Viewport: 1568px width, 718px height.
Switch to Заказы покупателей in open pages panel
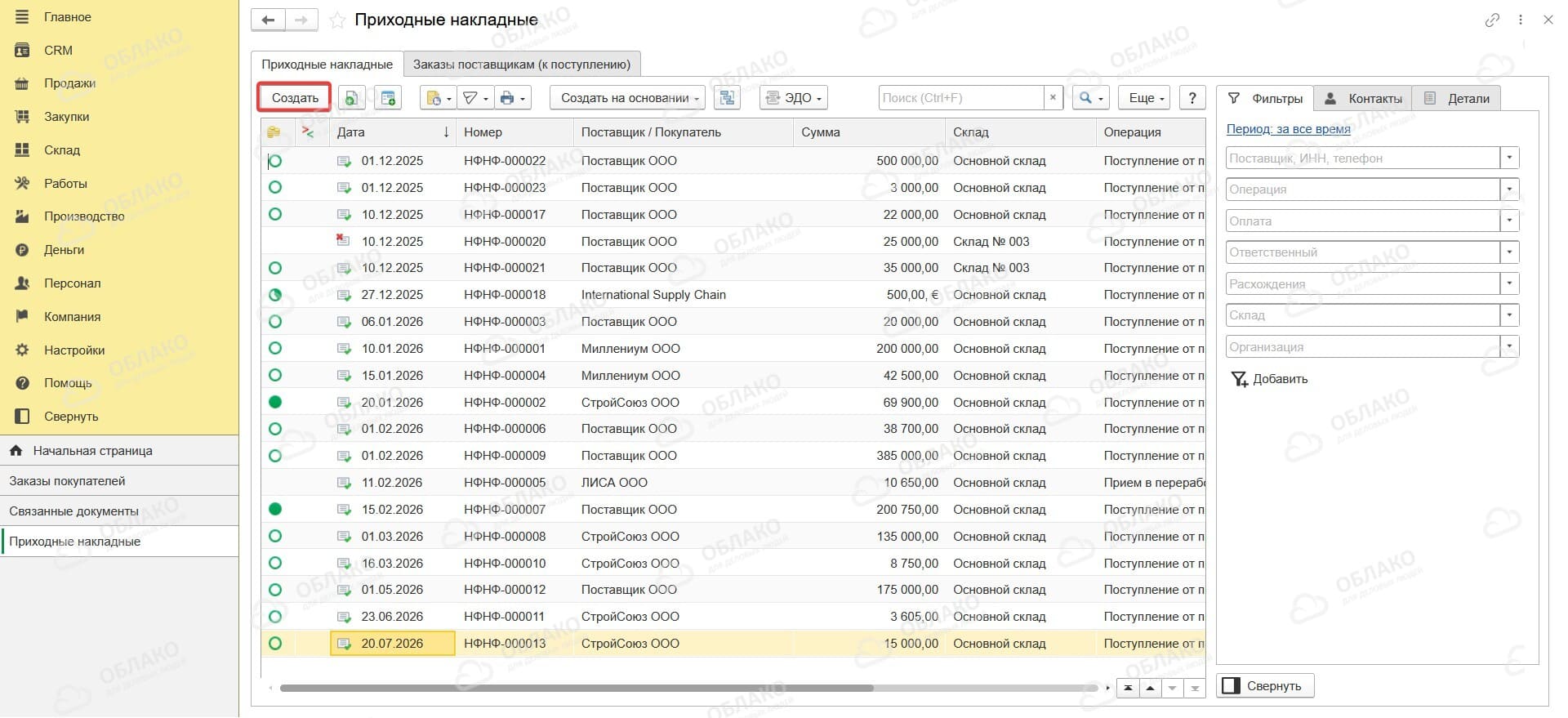[x=119, y=481]
